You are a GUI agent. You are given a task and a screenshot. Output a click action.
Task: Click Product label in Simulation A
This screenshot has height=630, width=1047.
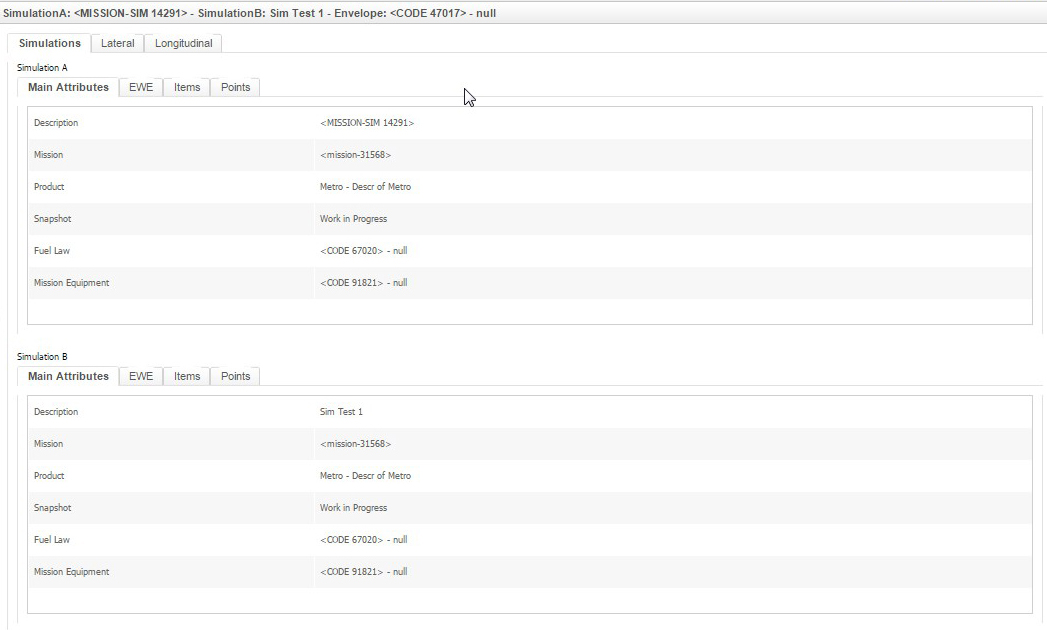coord(49,187)
